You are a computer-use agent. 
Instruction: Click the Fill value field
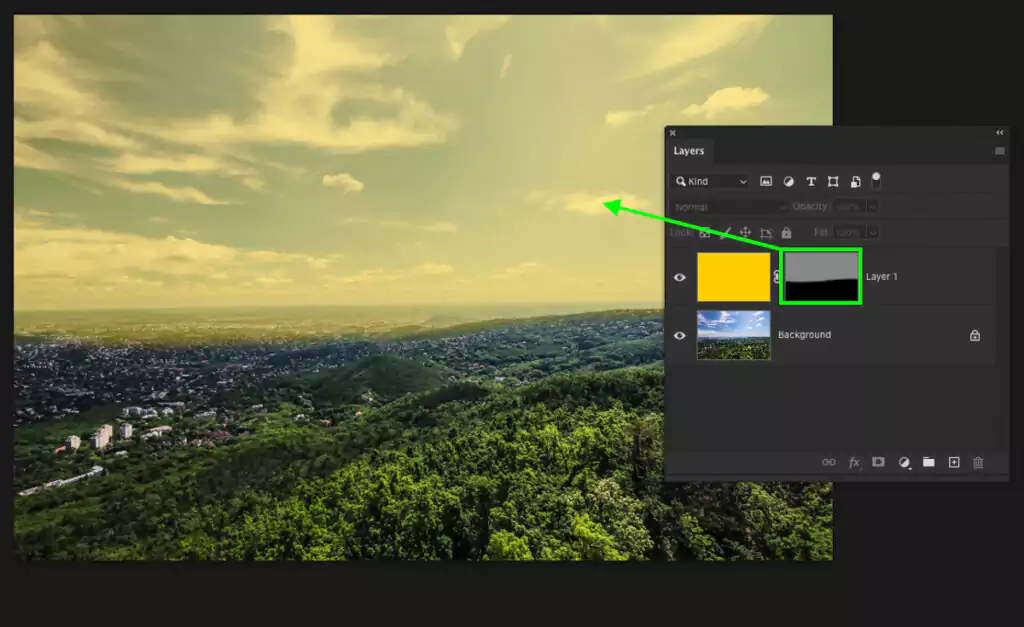pos(848,233)
